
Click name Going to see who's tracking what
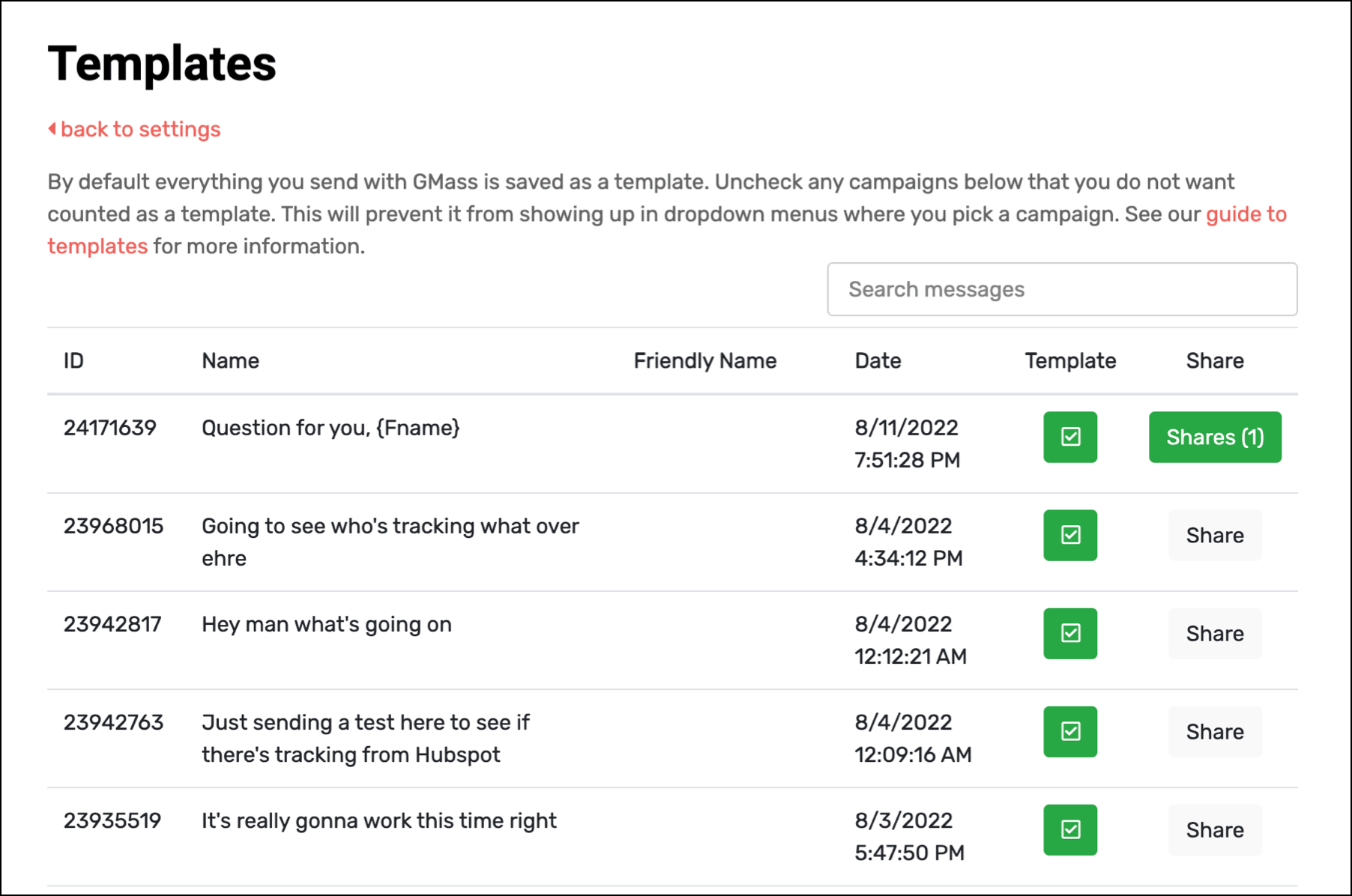click(390, 542)
